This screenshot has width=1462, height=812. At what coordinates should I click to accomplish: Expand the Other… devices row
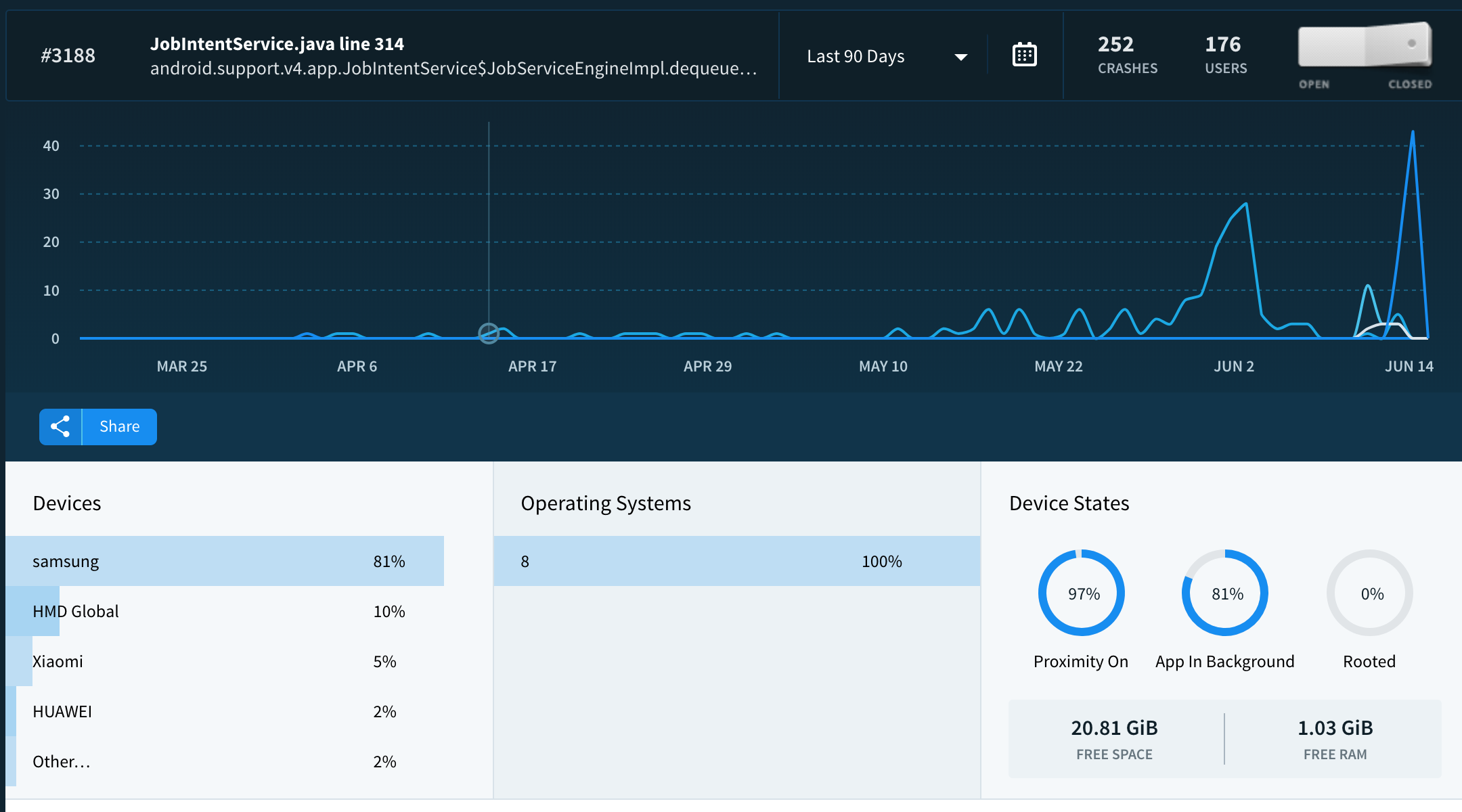[61, 761]
